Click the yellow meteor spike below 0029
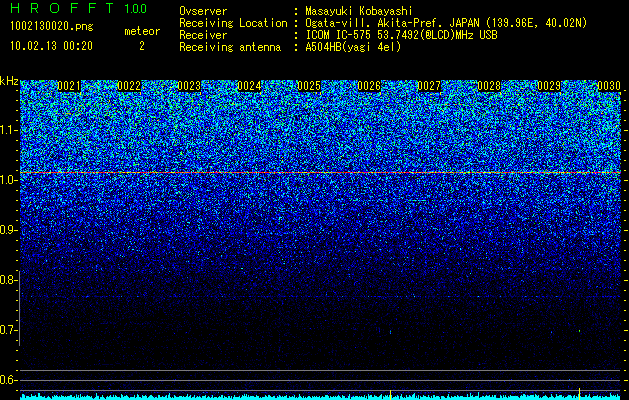The height and width of the screenshot is (400, 629). pyautogui.click(x=579, y=393)
